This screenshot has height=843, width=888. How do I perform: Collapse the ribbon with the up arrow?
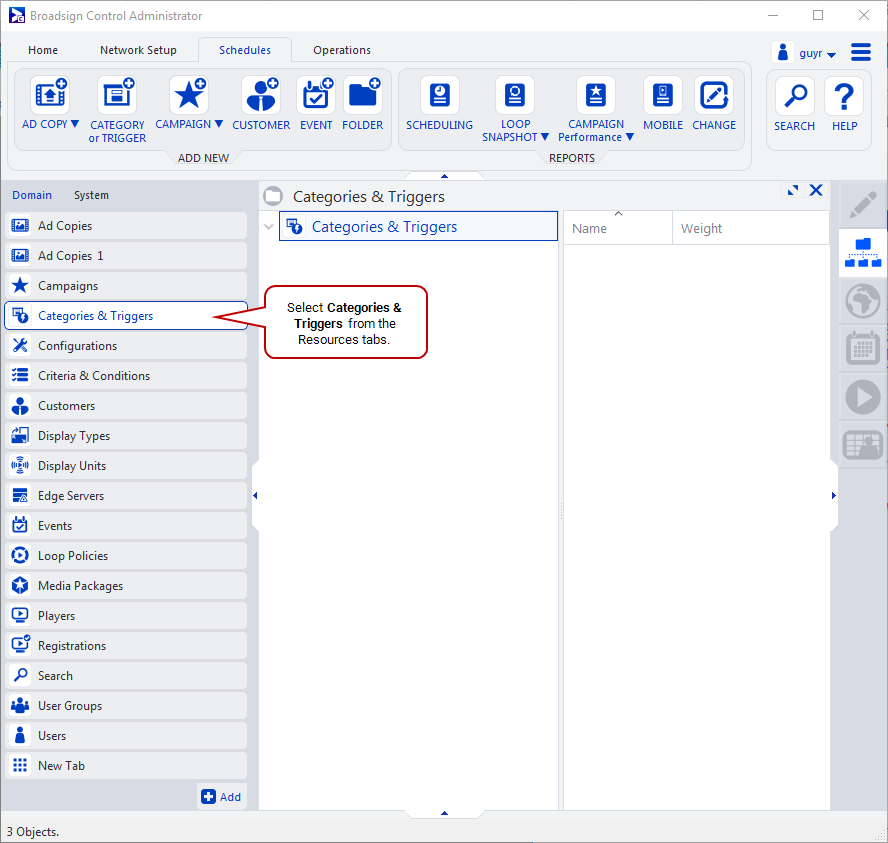[445, 176]
